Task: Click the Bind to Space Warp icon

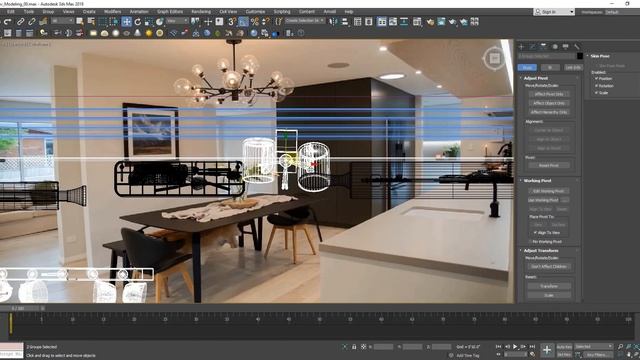Action: 43,22
